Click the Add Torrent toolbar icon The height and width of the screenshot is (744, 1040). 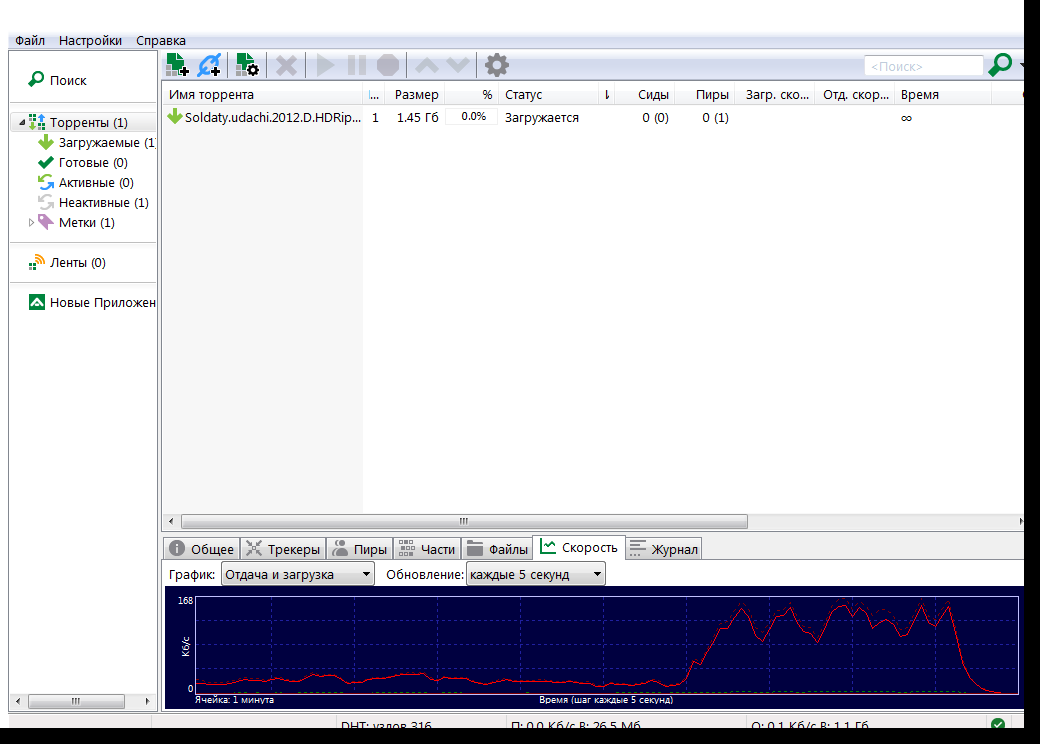[177, 66]
